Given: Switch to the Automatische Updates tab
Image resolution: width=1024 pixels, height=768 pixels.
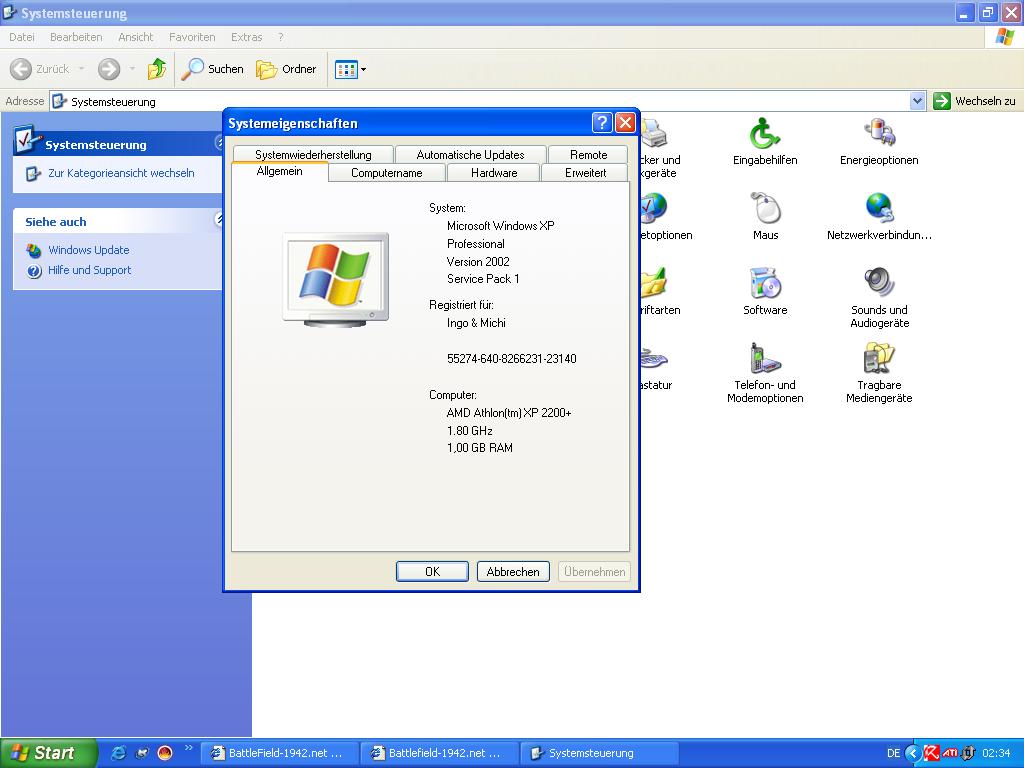Looking at the screenshot, I should click(x=470, y=155).
